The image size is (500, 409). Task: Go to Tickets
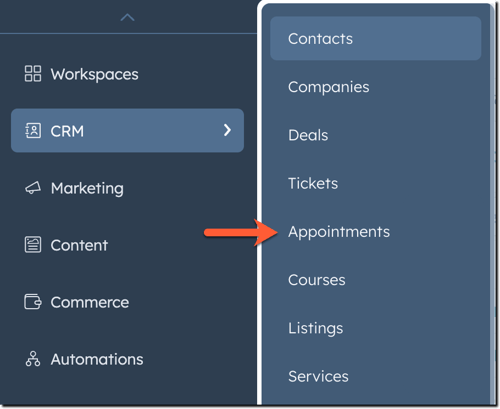click(x=313, y=183)
